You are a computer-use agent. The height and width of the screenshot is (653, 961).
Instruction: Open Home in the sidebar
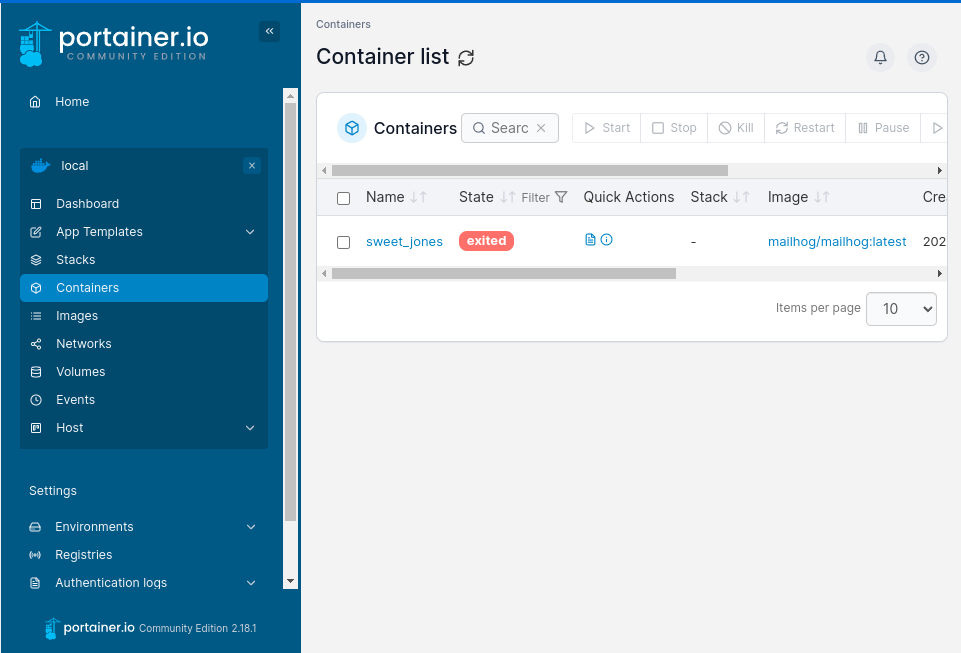(72, 102)
